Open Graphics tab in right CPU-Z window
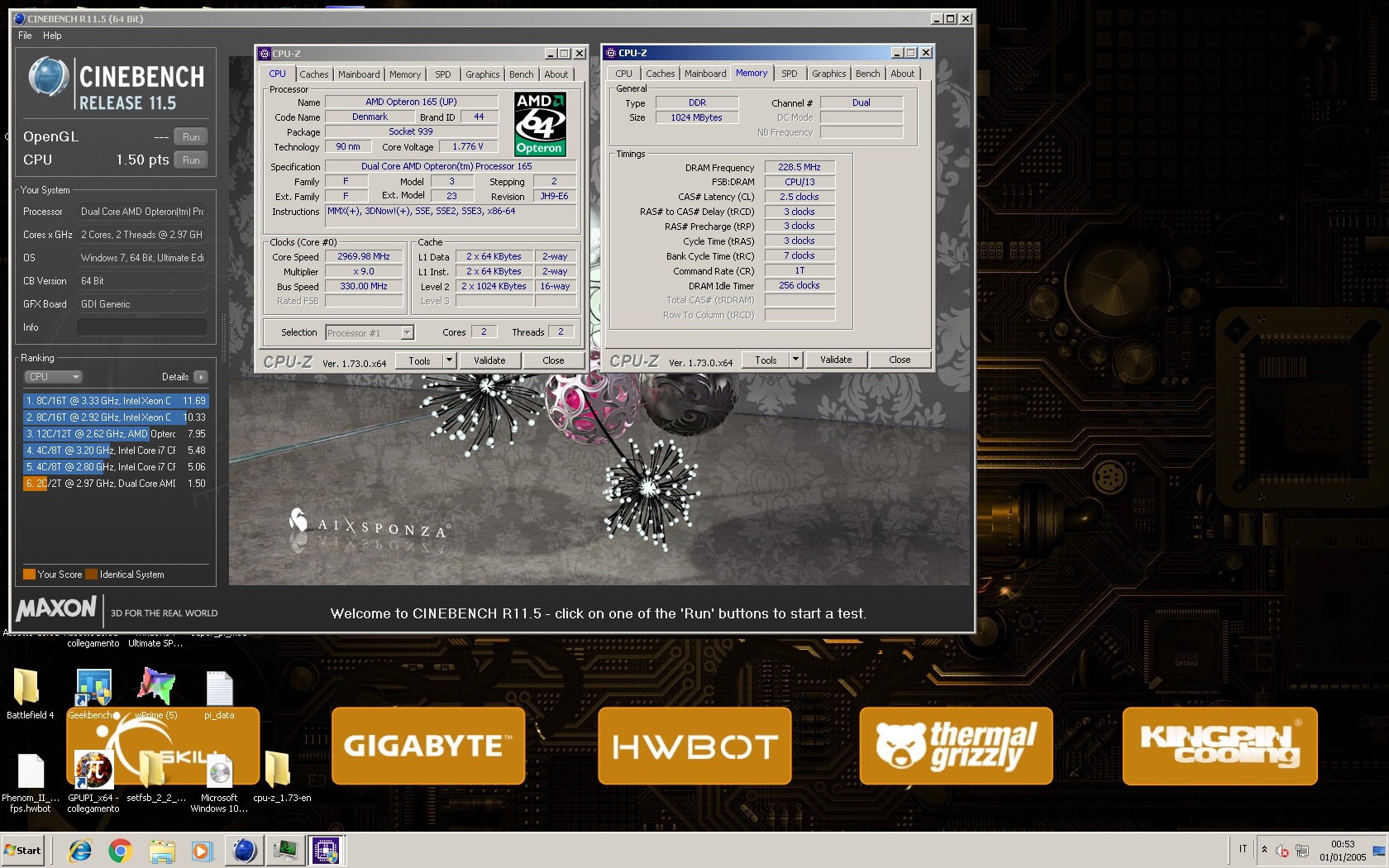 click(829, 74)
